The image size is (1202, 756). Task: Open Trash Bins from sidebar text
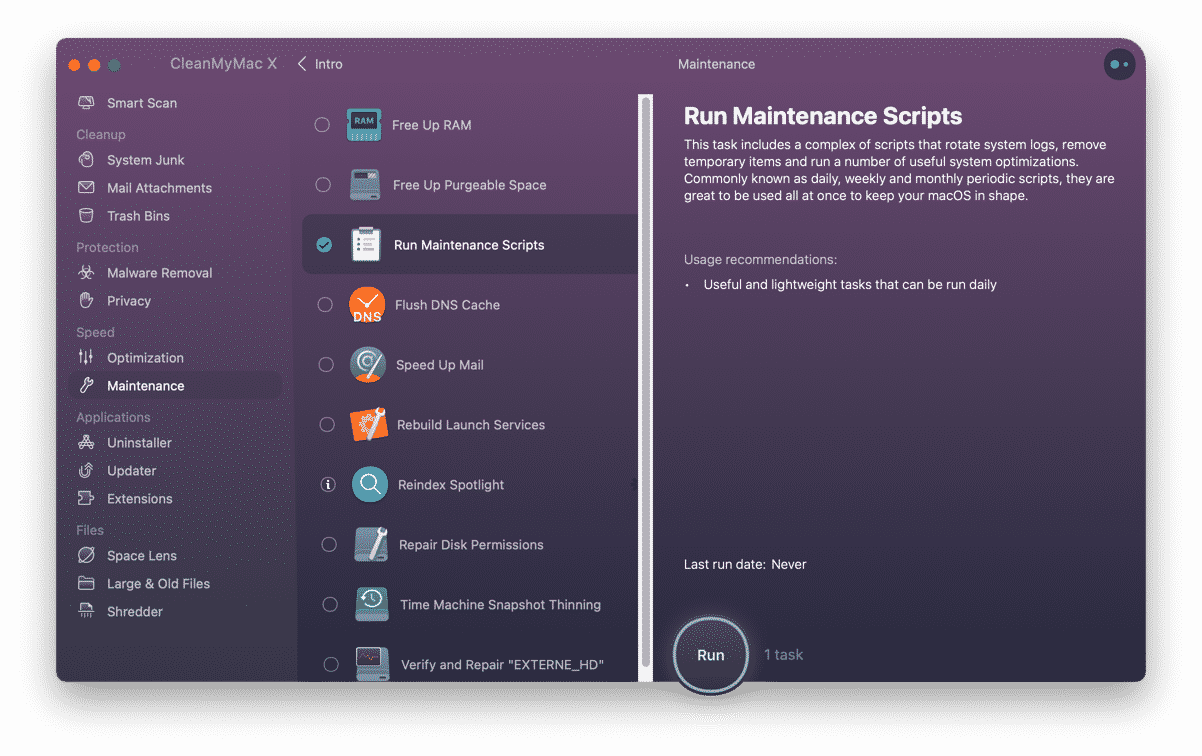coord(139,216)
